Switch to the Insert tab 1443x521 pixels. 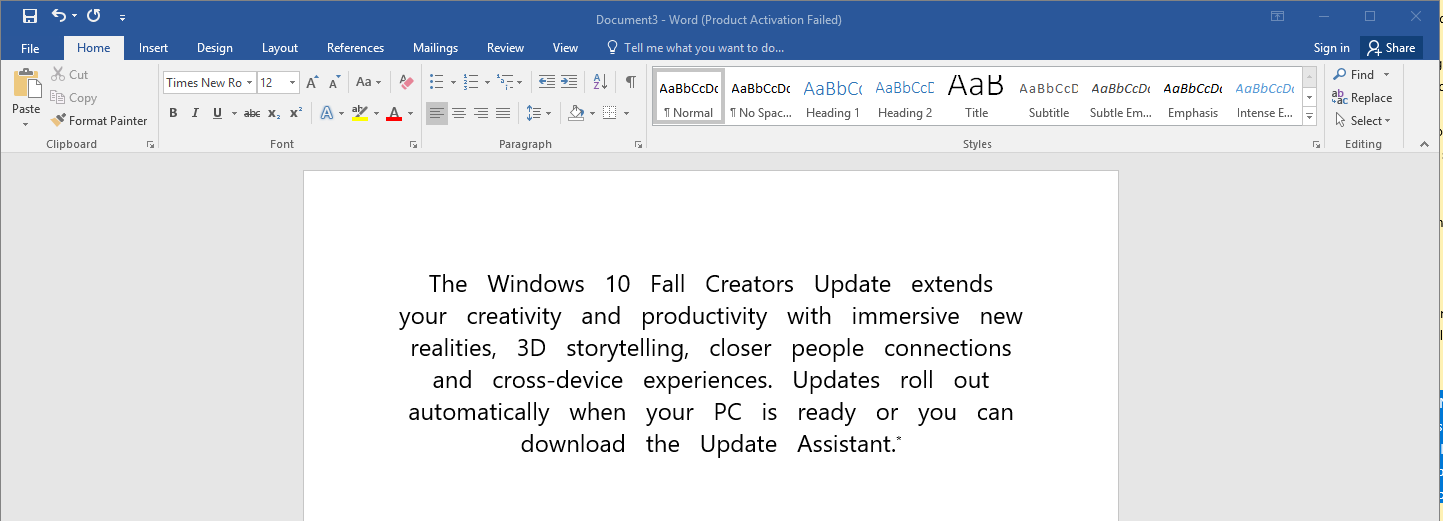point(153,48)
